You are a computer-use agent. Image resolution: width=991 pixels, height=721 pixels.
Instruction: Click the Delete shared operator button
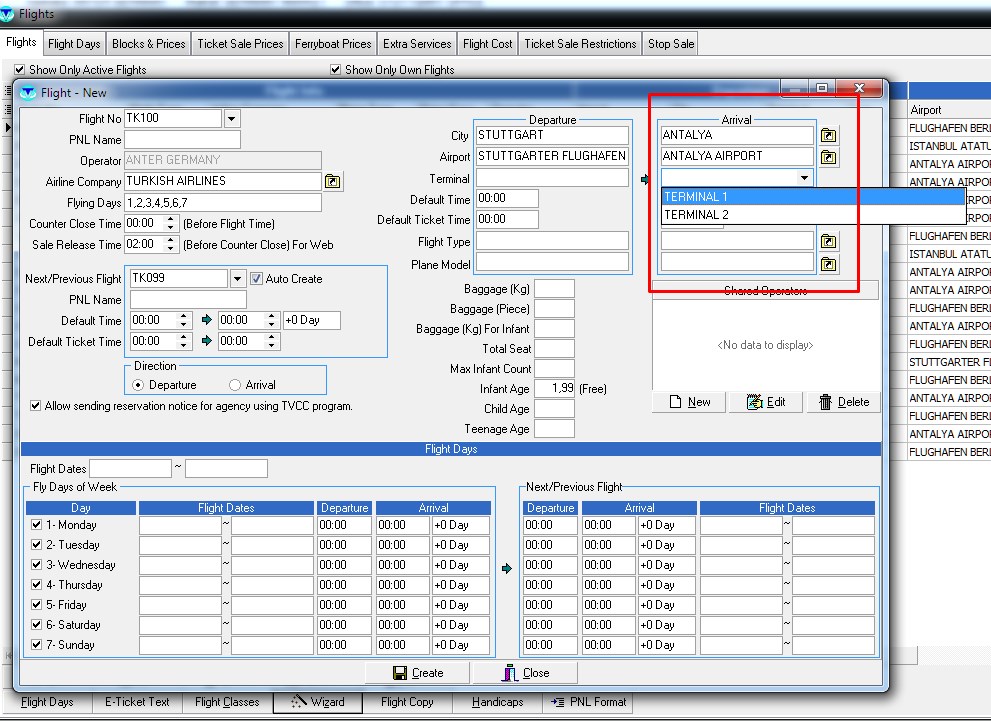click(x=843, y=402)
